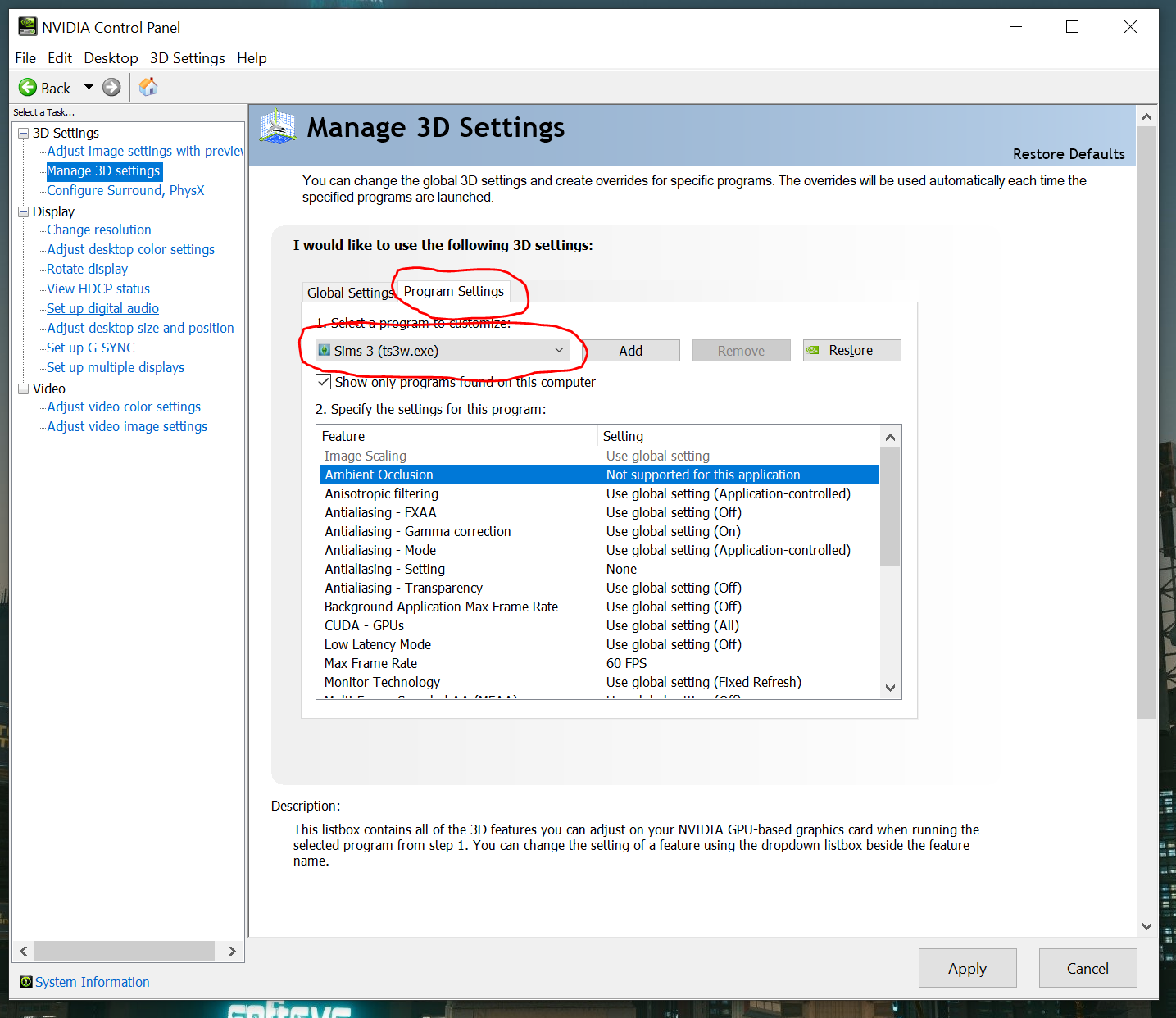Open Adjust desktop size and position
This screenshot has height=1018, width=1176.
pos(141,328)
